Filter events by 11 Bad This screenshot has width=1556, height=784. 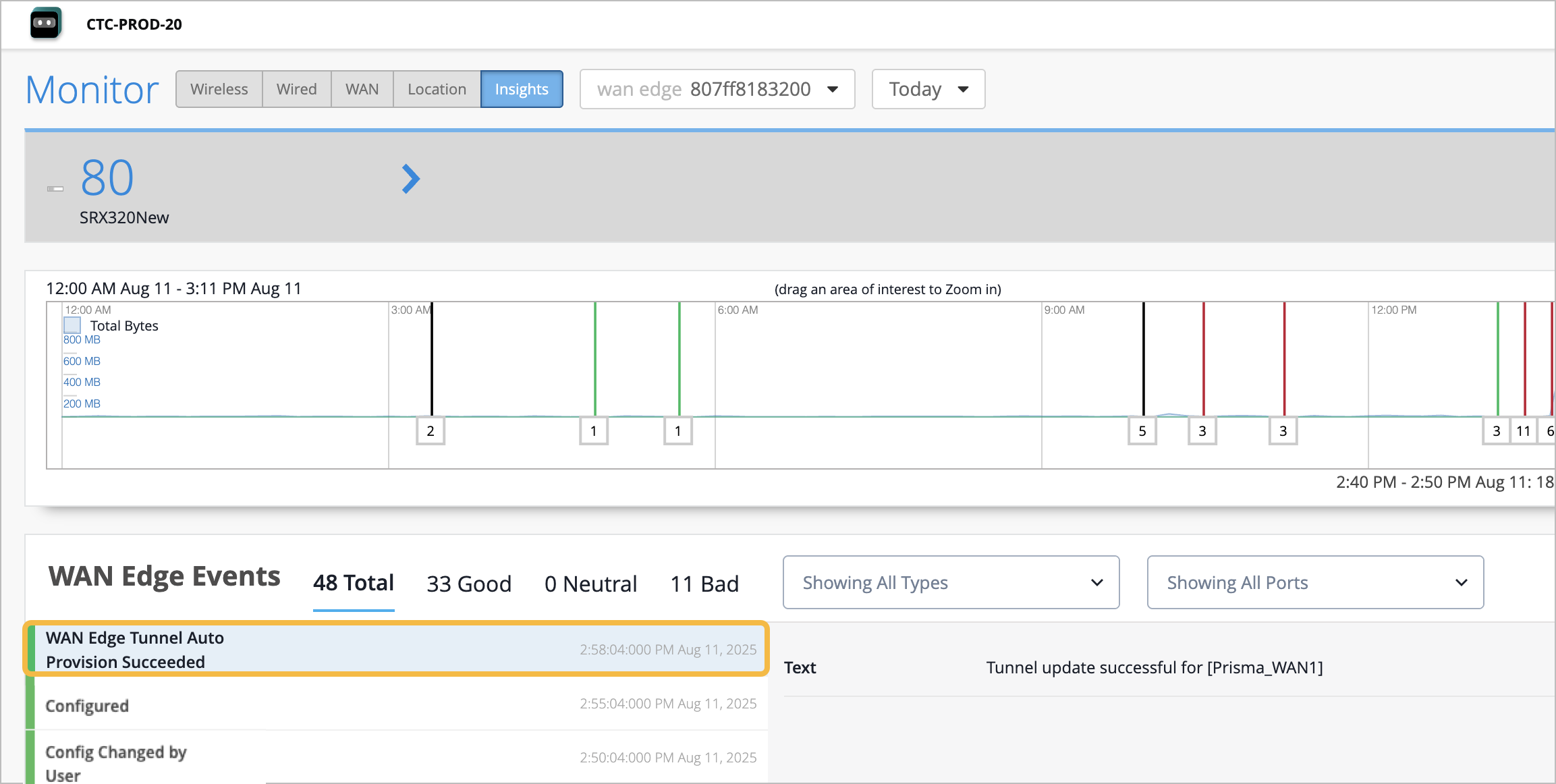pos(704,584)
